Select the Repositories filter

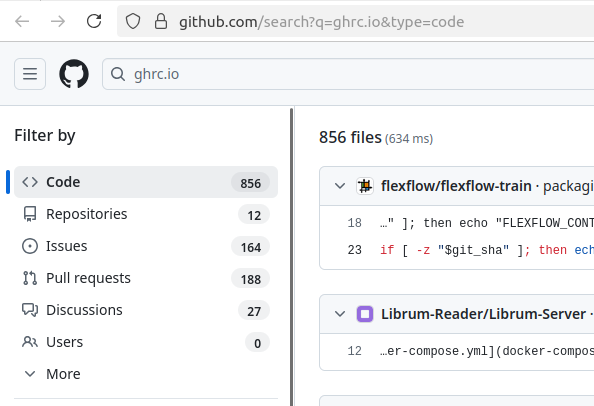click(146, 214)
